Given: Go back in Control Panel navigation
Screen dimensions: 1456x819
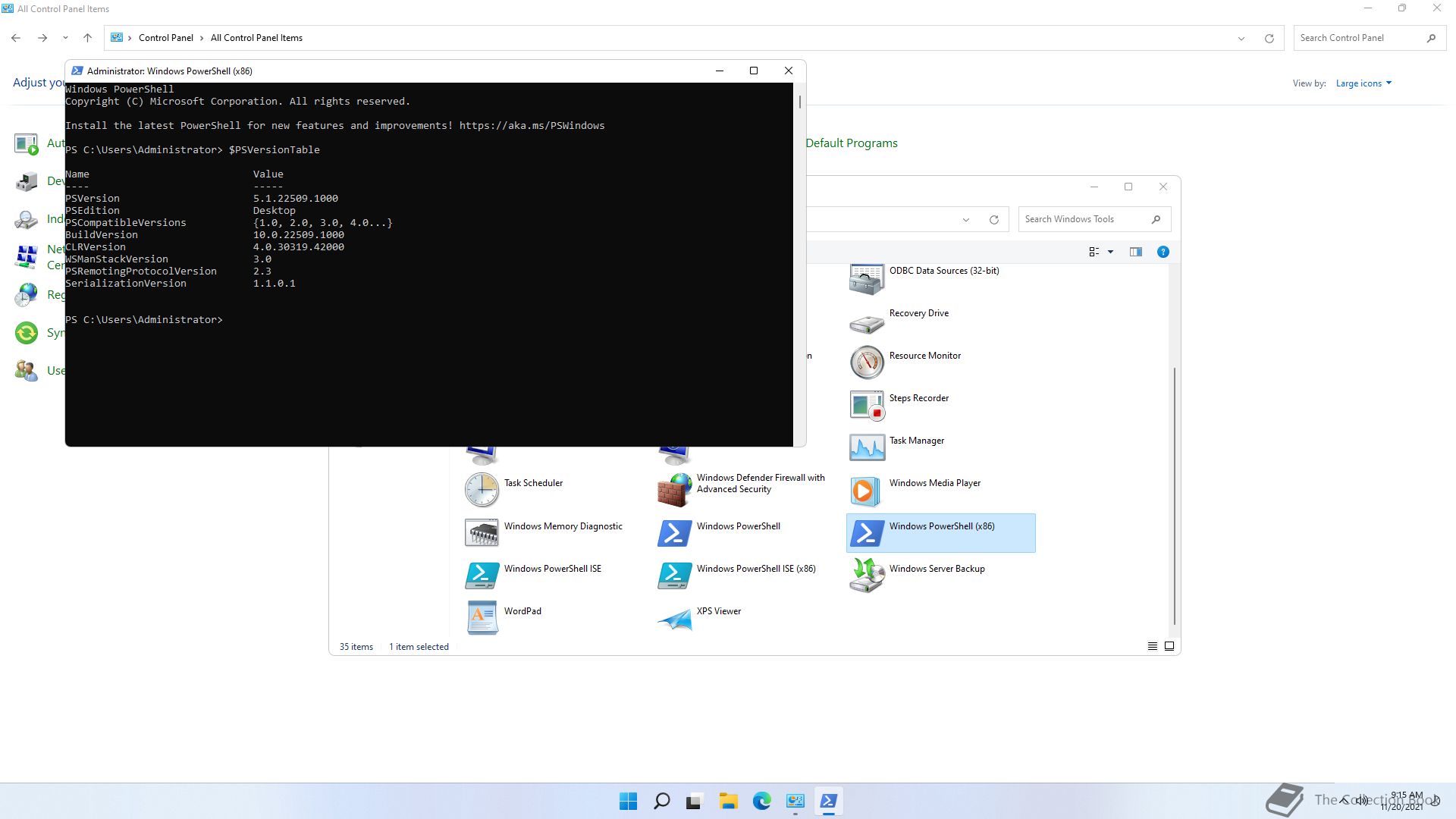Looking at the screenshot, I should [x=16, y=38].
